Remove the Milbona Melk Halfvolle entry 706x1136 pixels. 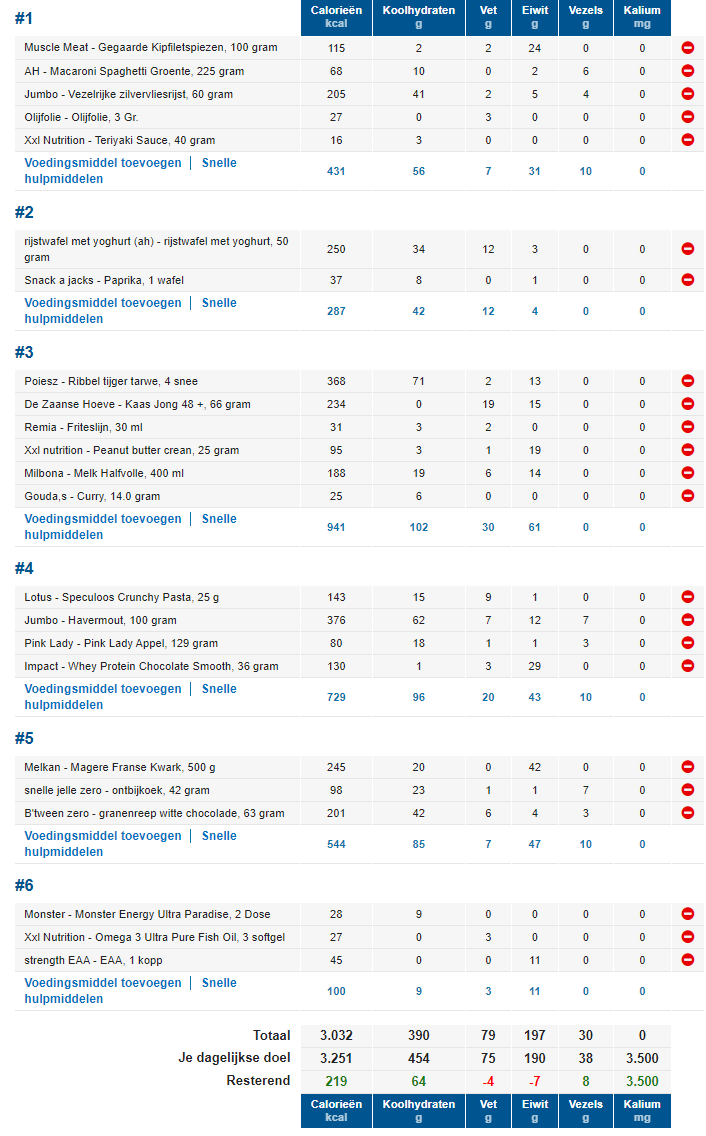click(688, 473)
